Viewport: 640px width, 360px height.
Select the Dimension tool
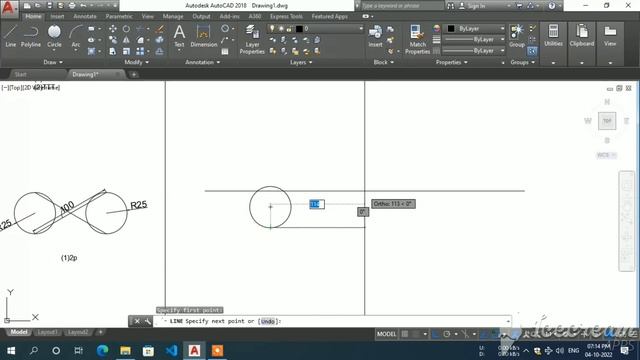(x=203, y=36)
